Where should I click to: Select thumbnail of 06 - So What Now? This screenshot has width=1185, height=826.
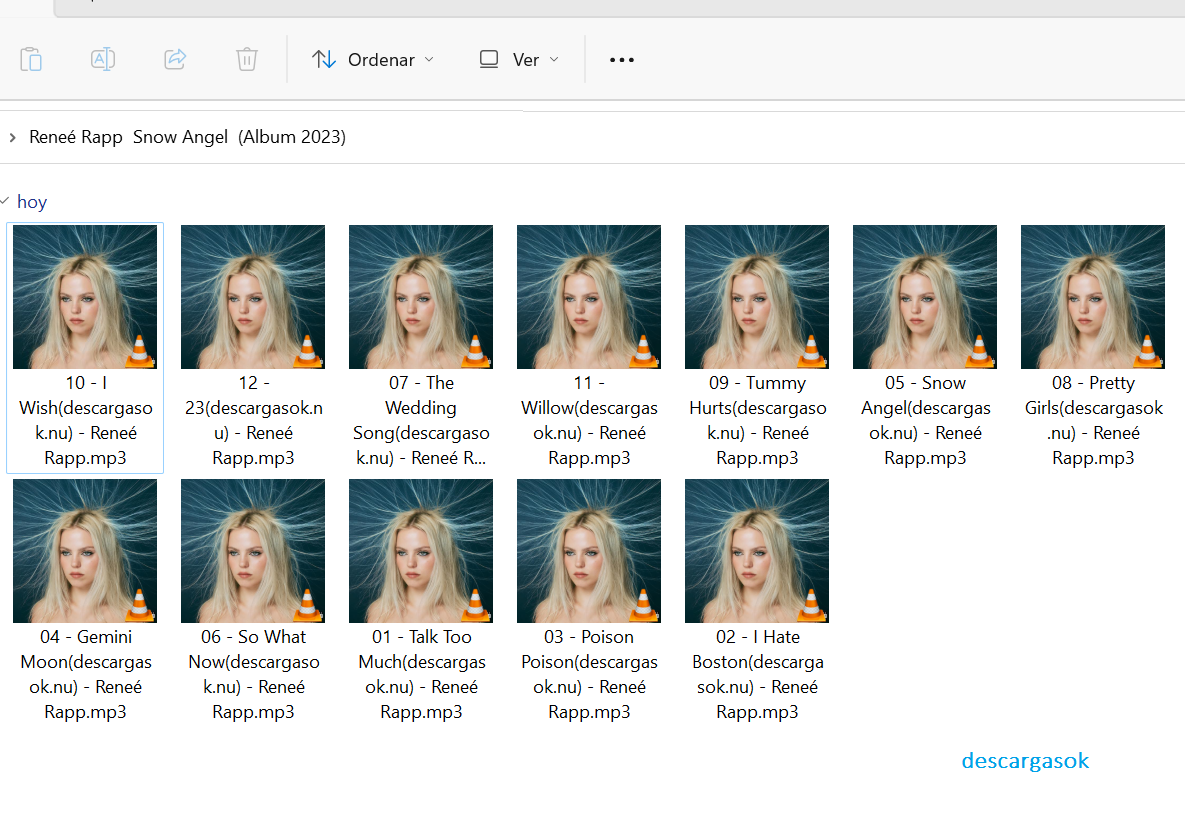pos(253,551)
